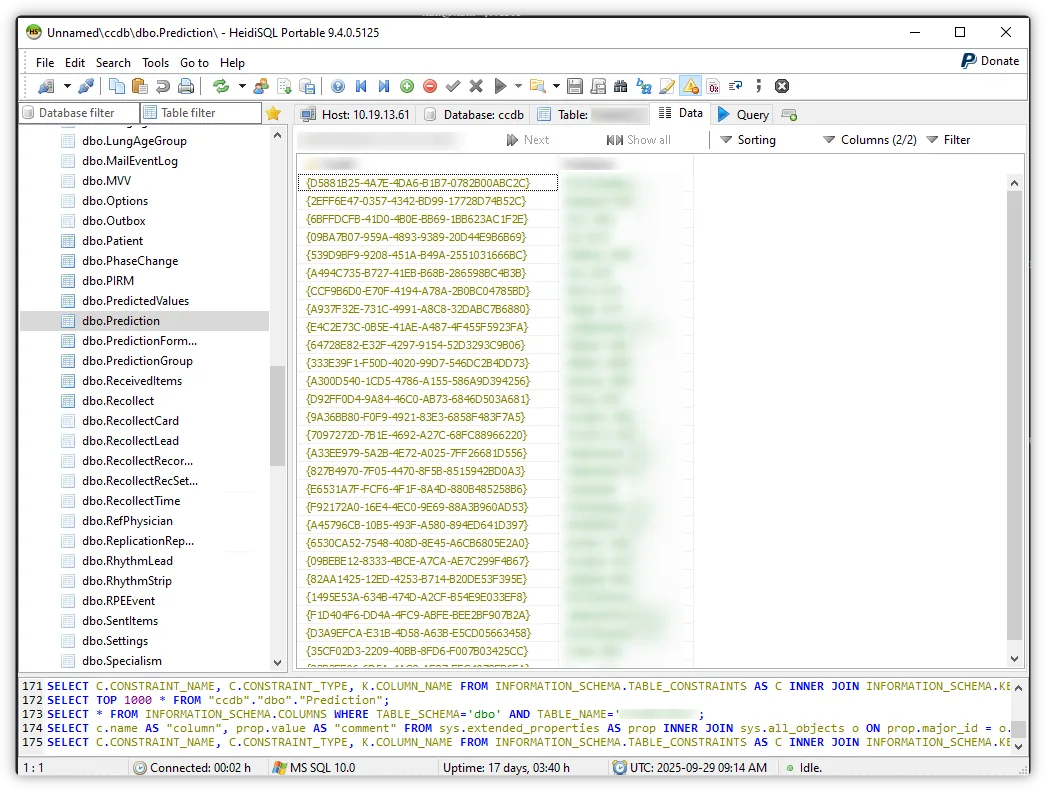The image size is (1046, 791).
Task: Open the session manager connection icon
Action: pyautogui.click(x=46, y=86)
